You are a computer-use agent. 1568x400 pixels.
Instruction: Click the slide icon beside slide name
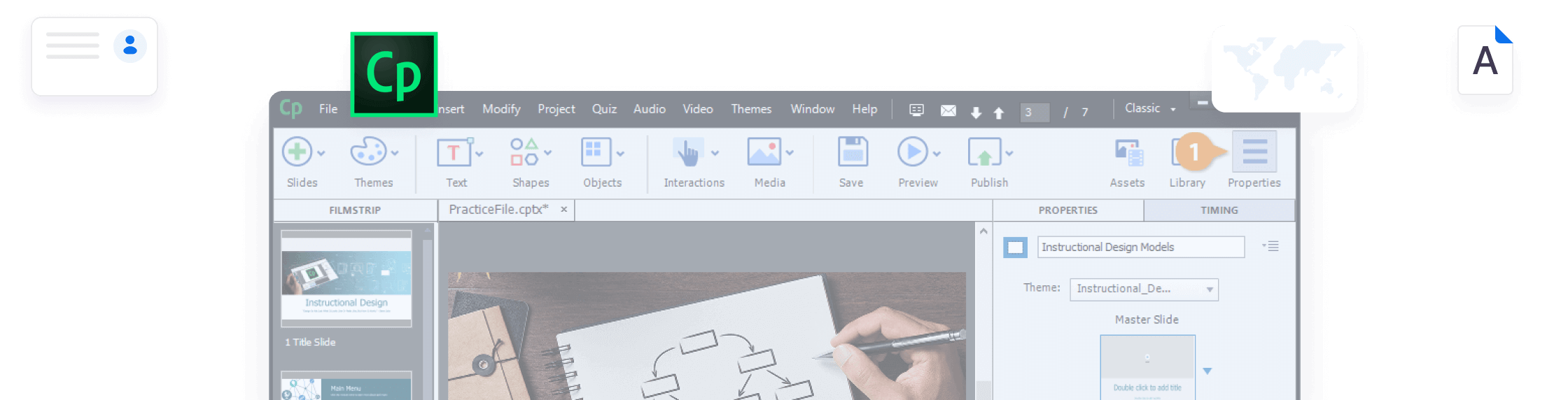coord(1015,248)
